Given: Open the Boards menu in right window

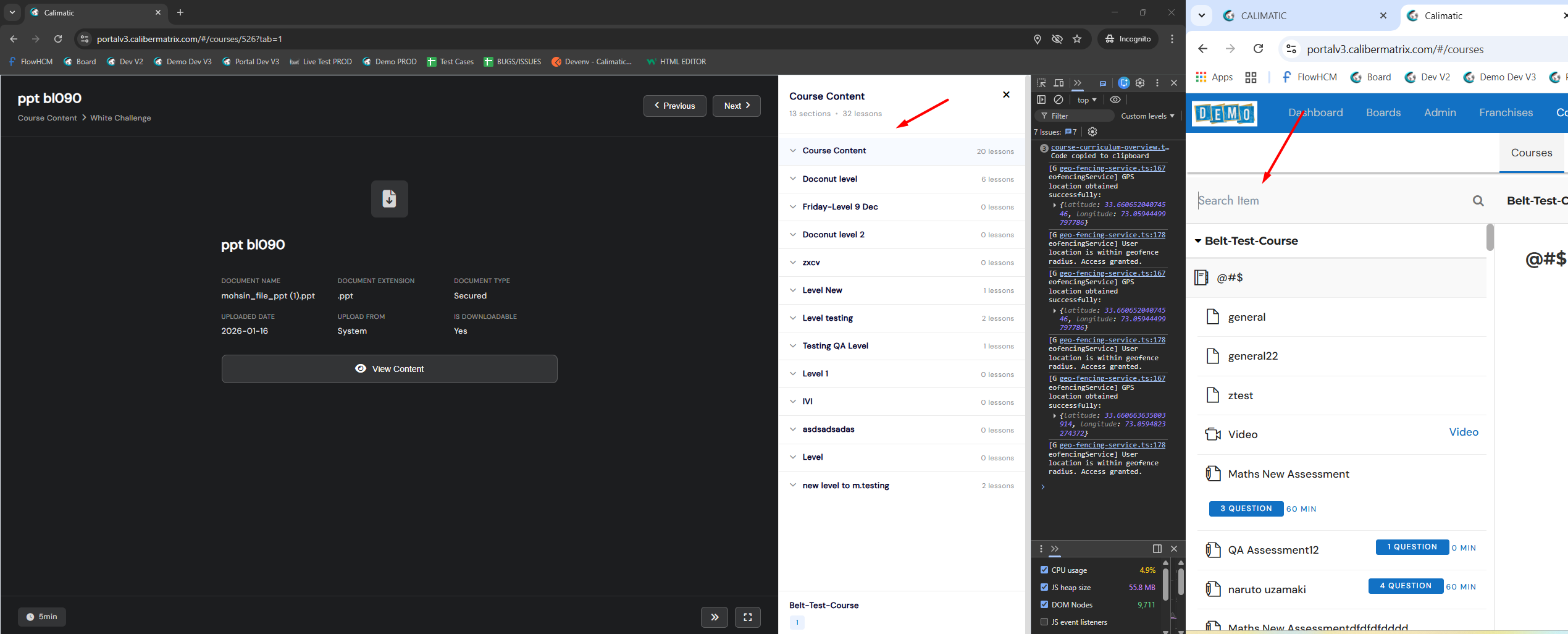Looking at the screenshot, I should (1383, 112).
